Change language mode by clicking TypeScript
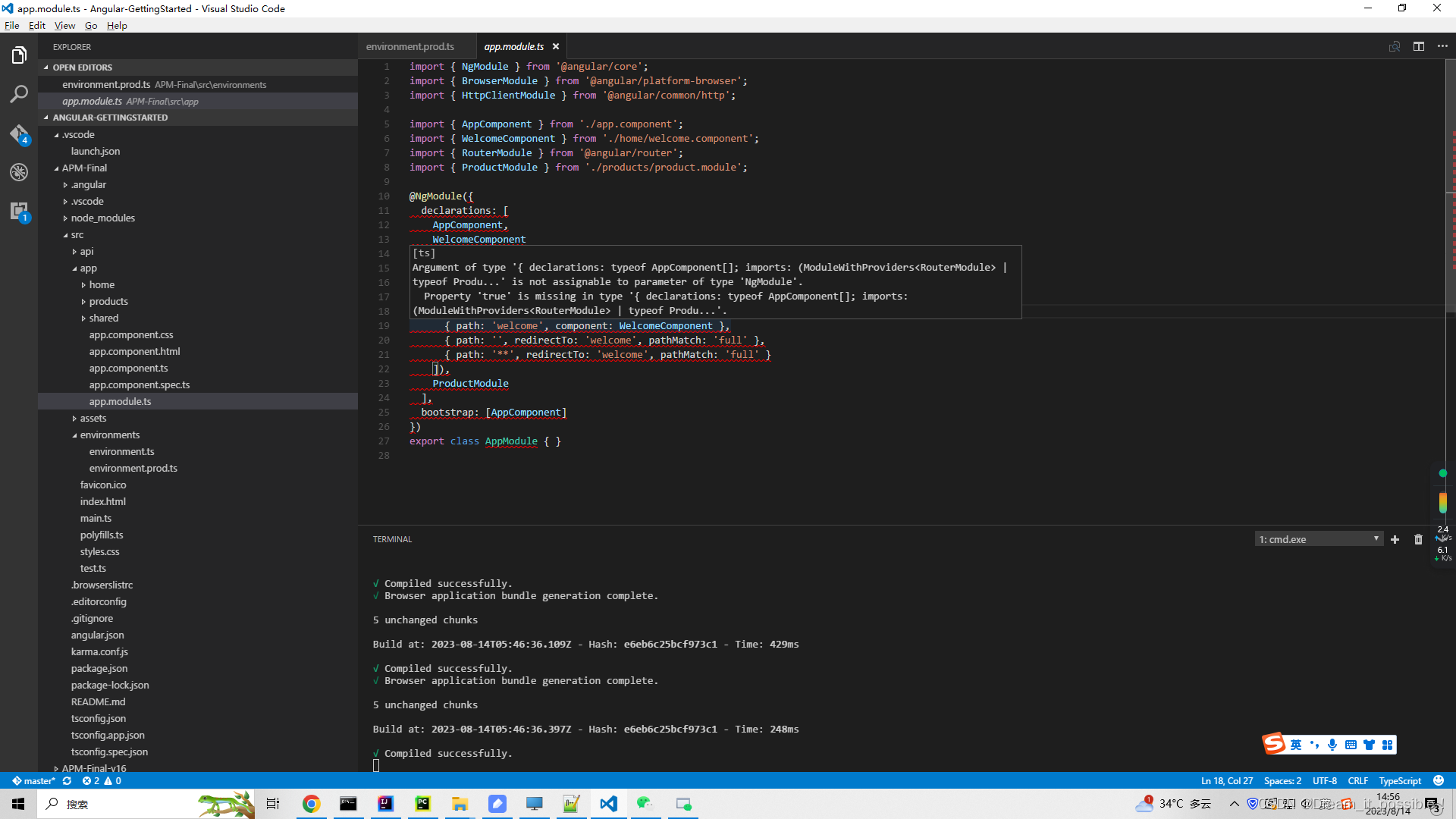This screenshot has width=1456, height=819. 1399,780
